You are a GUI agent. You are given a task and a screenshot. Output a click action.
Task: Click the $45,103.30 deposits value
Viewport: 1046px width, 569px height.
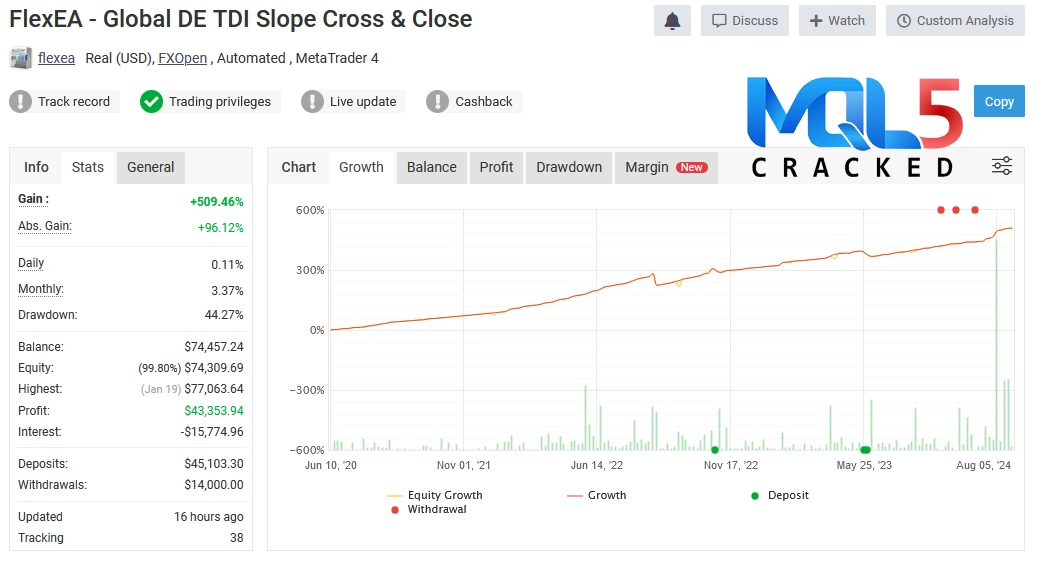214,464
